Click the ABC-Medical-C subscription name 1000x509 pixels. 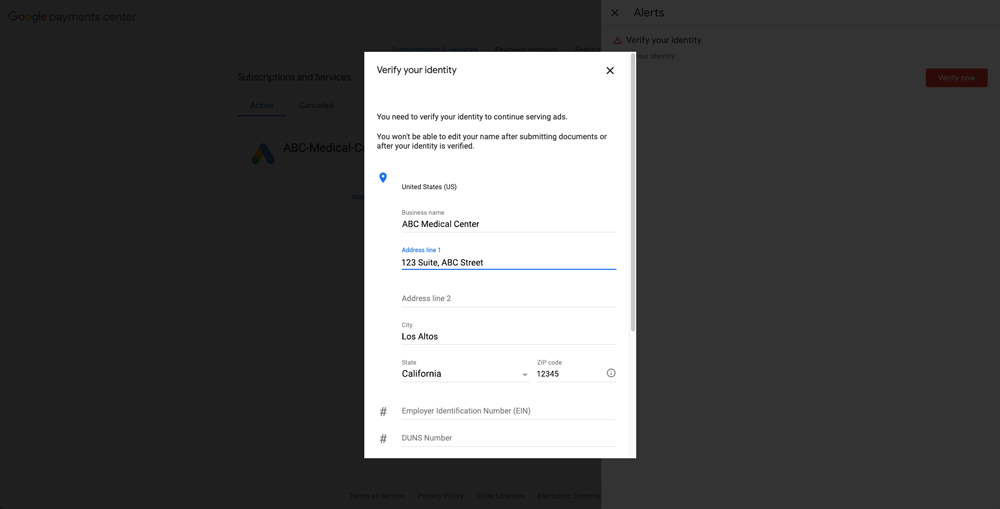click(323, 148)
